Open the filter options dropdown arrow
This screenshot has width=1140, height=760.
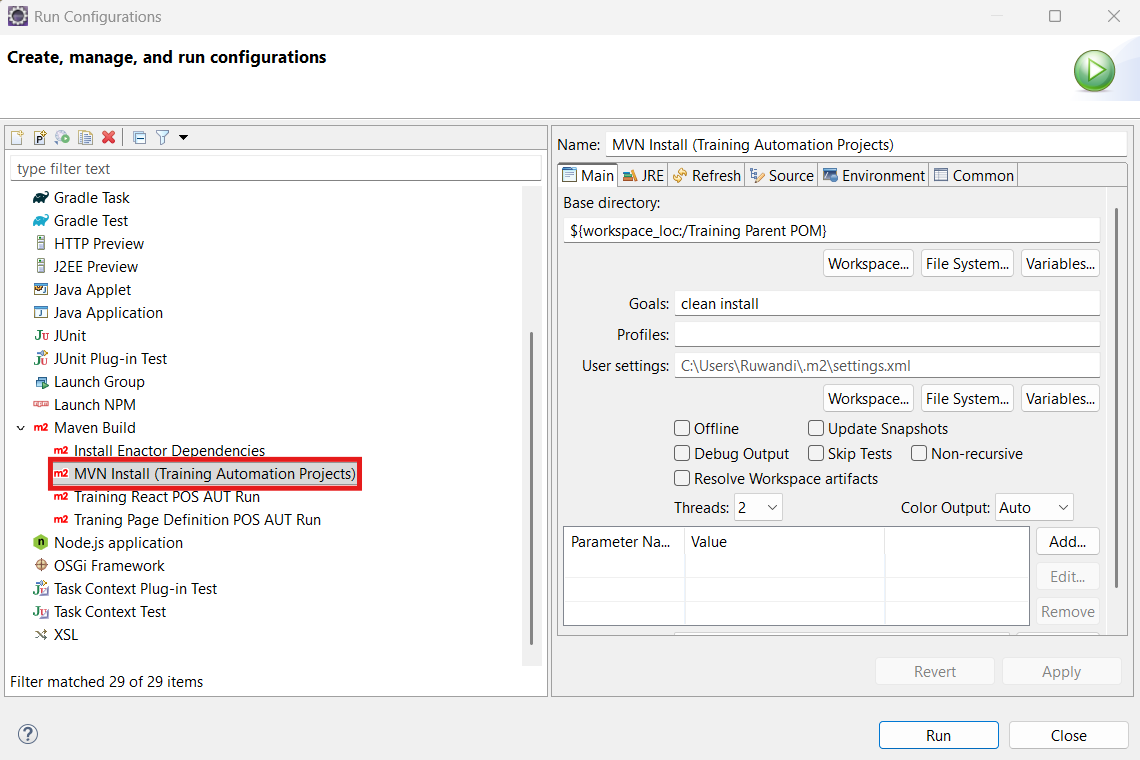(183, 137)
